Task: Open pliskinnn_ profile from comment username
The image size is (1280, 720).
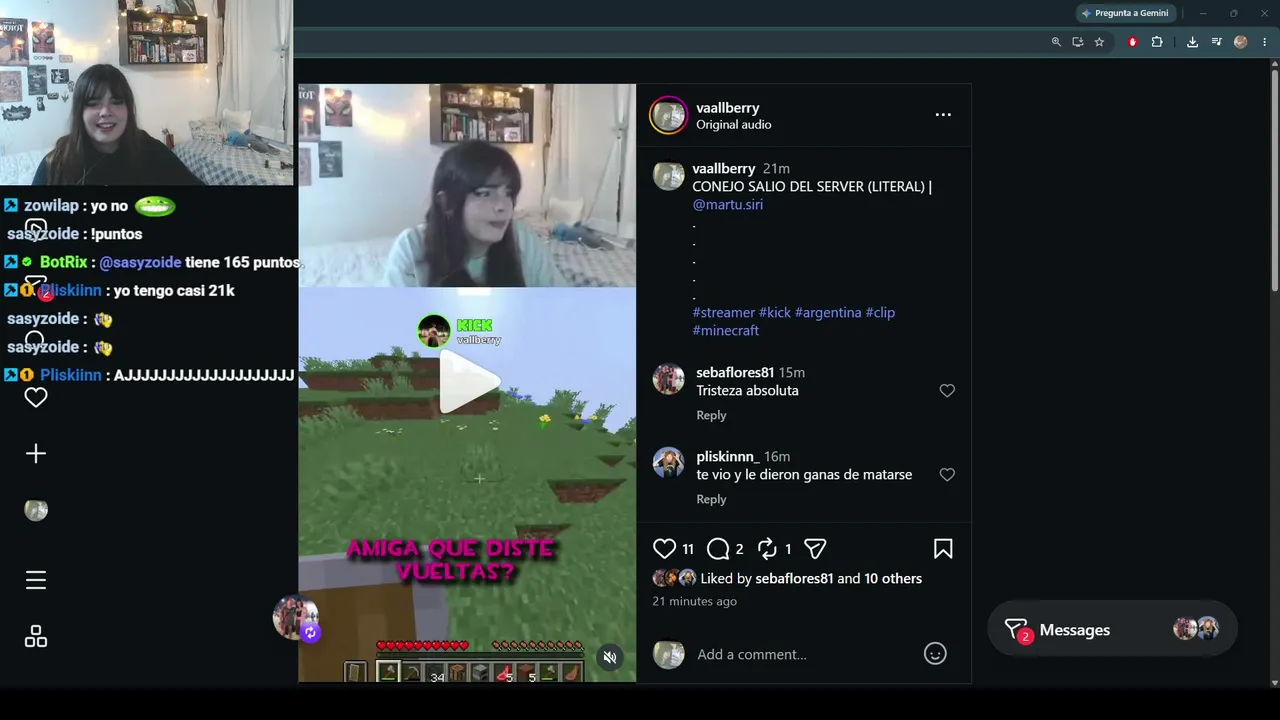Action: click(x=728, y=457)
